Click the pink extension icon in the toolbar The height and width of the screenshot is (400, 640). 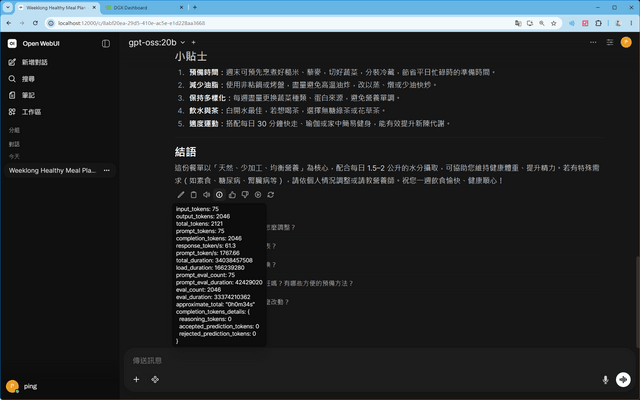585,23
